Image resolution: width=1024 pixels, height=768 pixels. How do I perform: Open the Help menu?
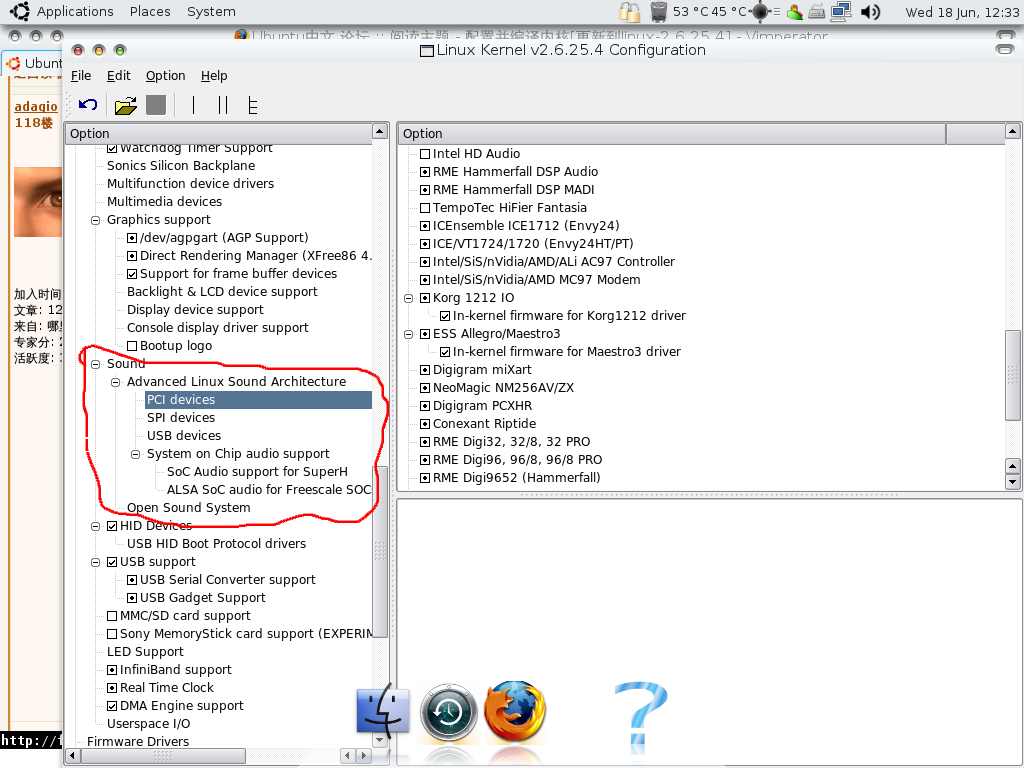click(214, 76)
